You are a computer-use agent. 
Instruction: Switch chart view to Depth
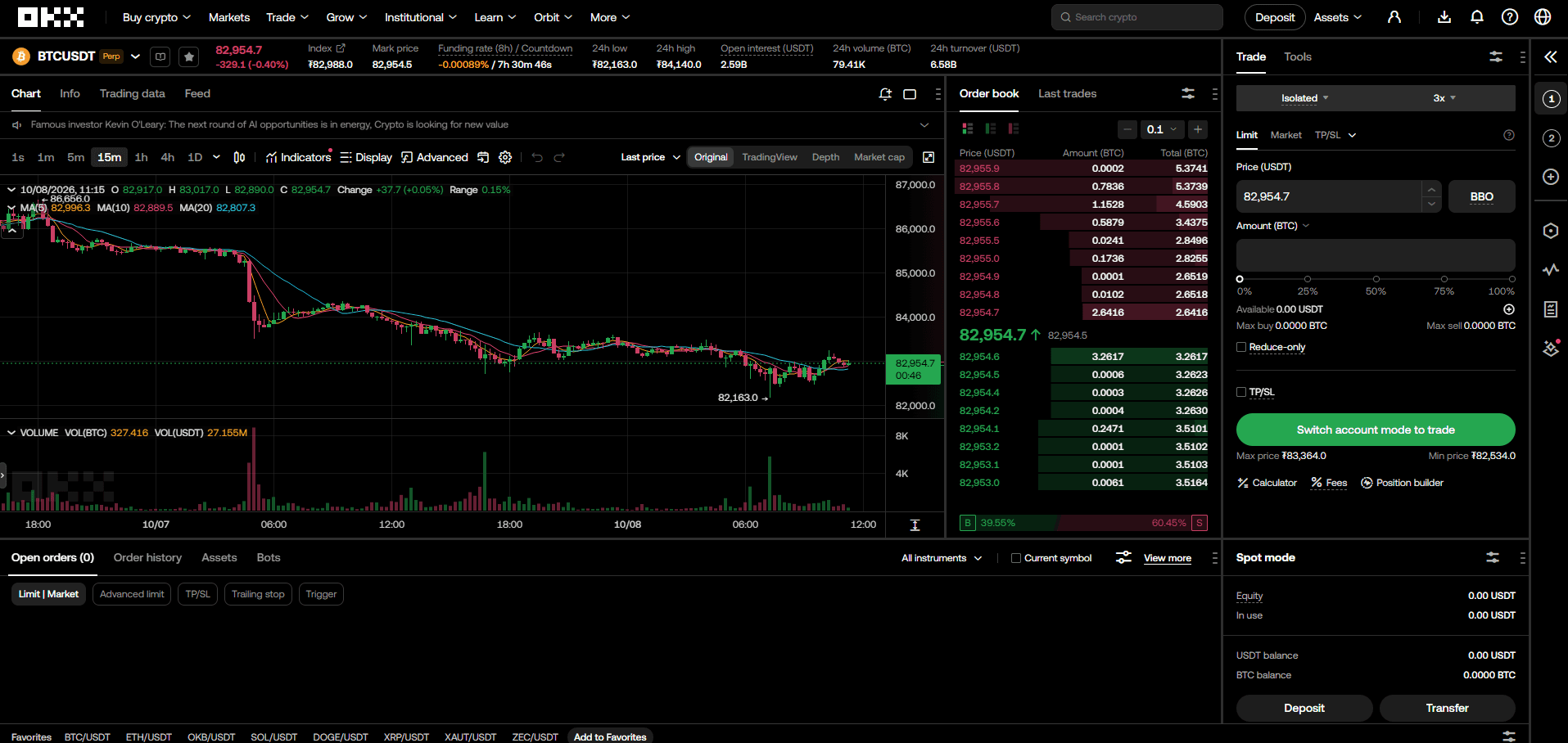[825, 157]
